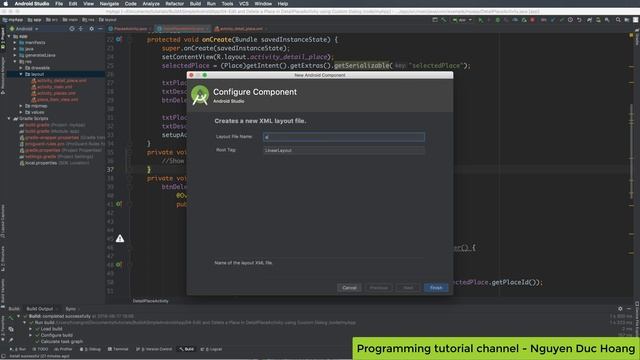The width and height of the screenshot is (640, 360).
Task: Expand the java folder
Action: click(x=15, y=49)
